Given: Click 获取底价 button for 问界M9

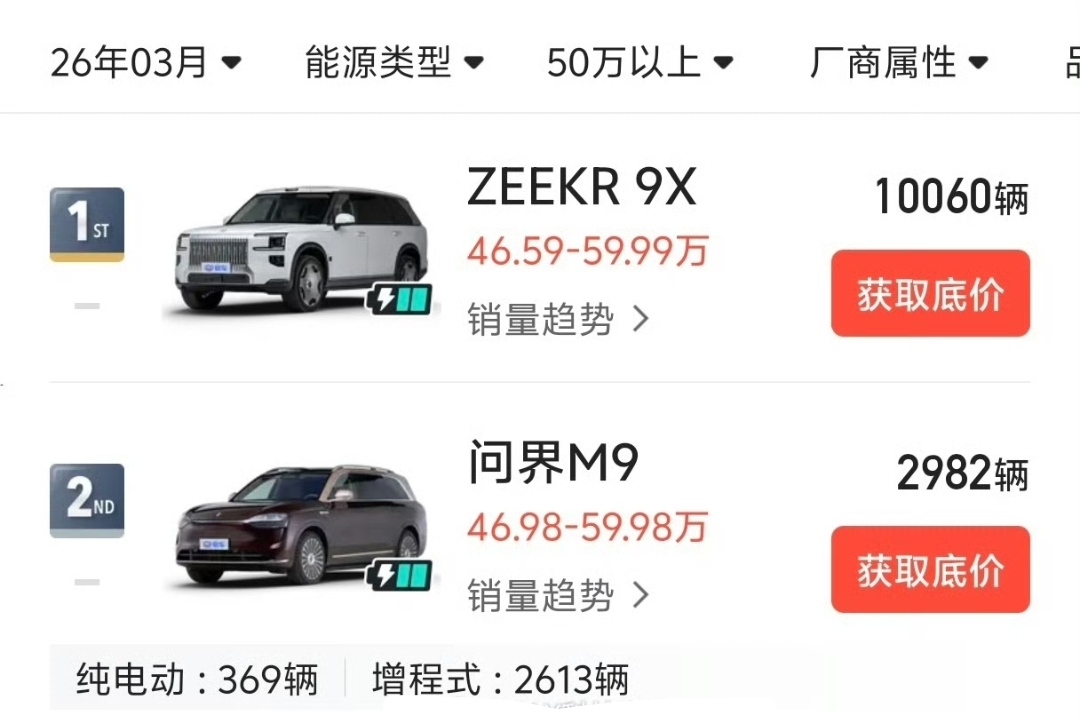Looking at the screenshot, I should coord(931,569).
